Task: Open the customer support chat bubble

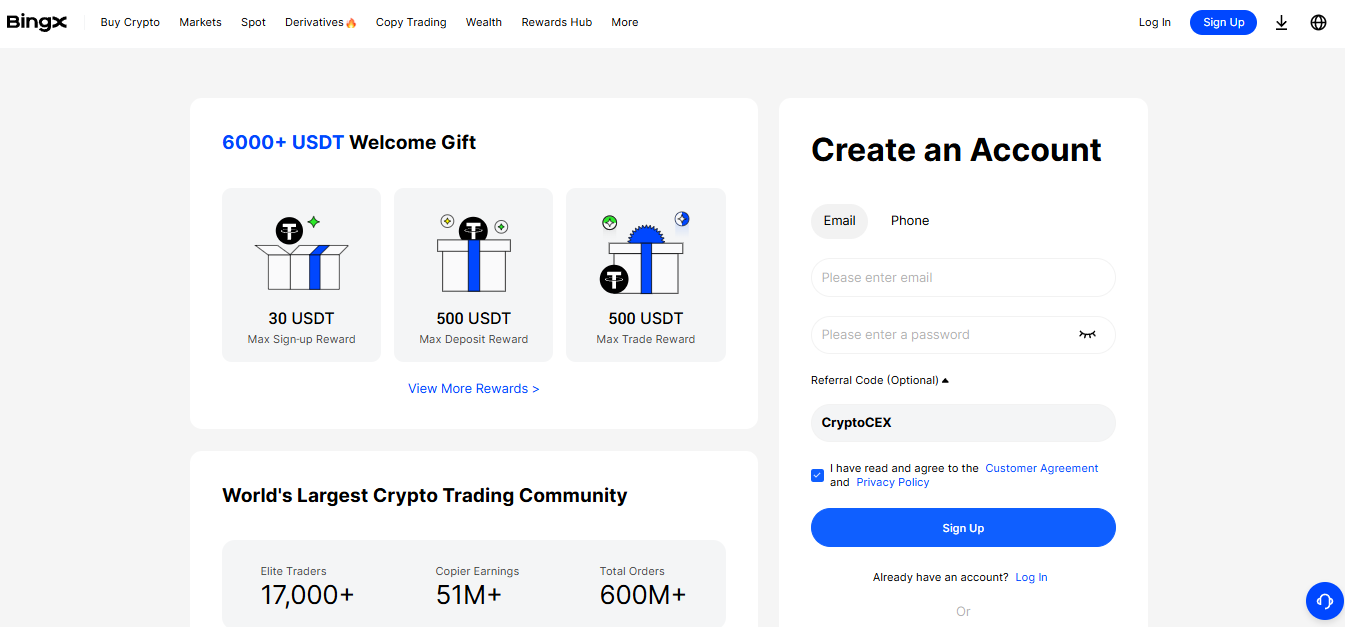Action: tap(1324, 601)
